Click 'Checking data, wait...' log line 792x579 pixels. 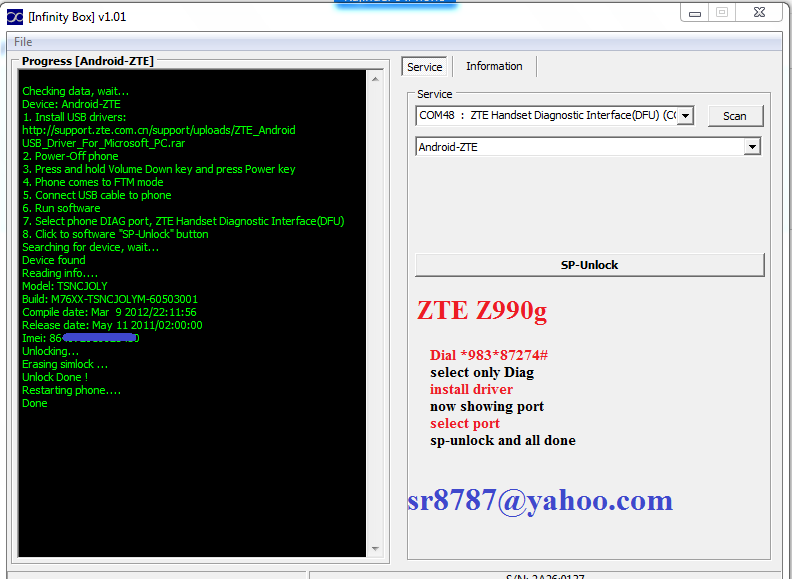pos(75,91)
